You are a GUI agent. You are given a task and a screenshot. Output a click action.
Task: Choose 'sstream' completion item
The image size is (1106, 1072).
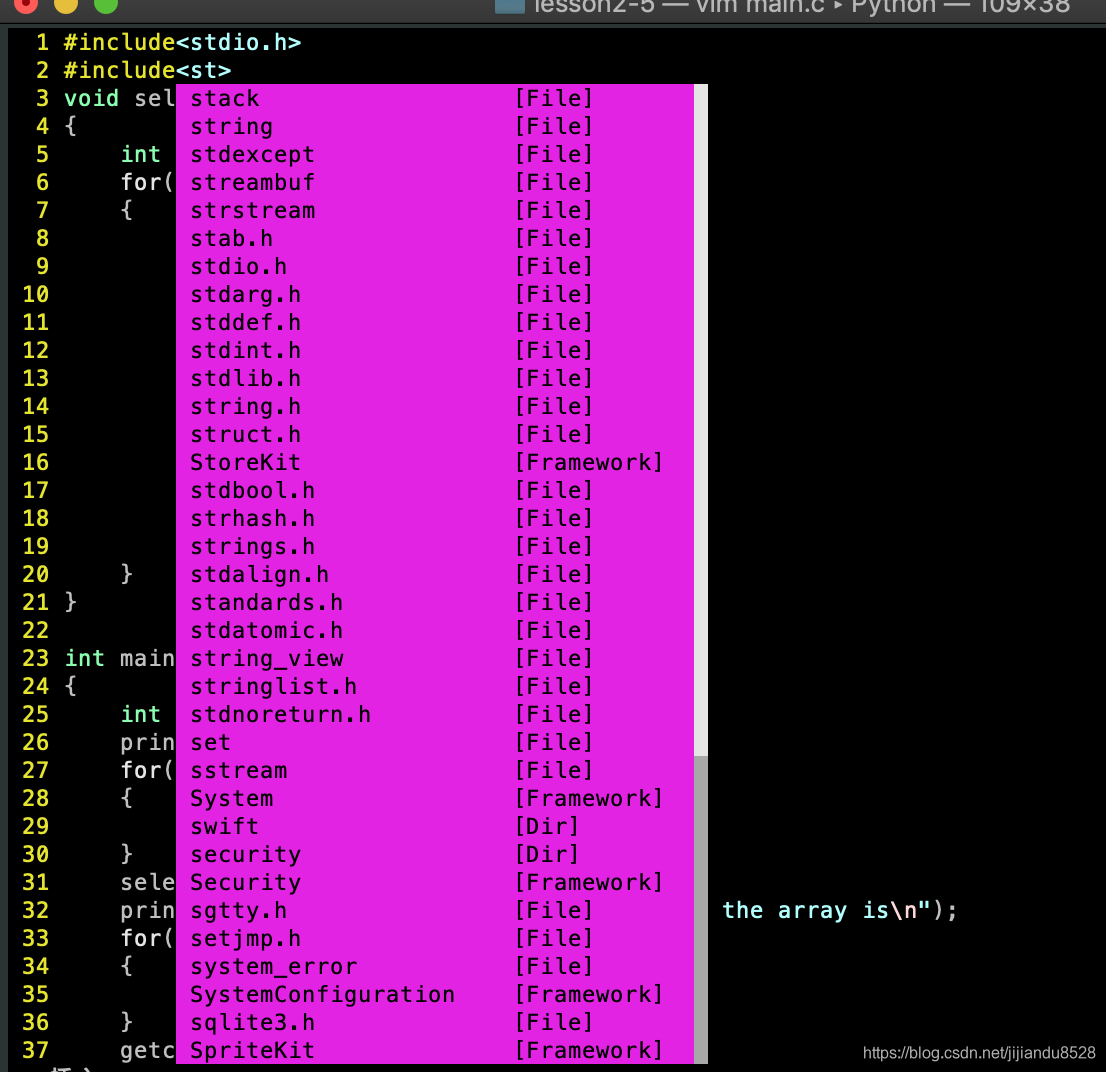[434, 770]
